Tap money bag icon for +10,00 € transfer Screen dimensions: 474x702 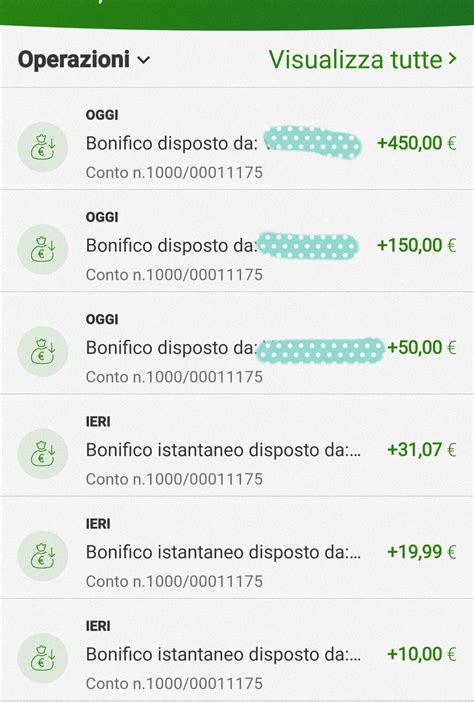(43, 658)
